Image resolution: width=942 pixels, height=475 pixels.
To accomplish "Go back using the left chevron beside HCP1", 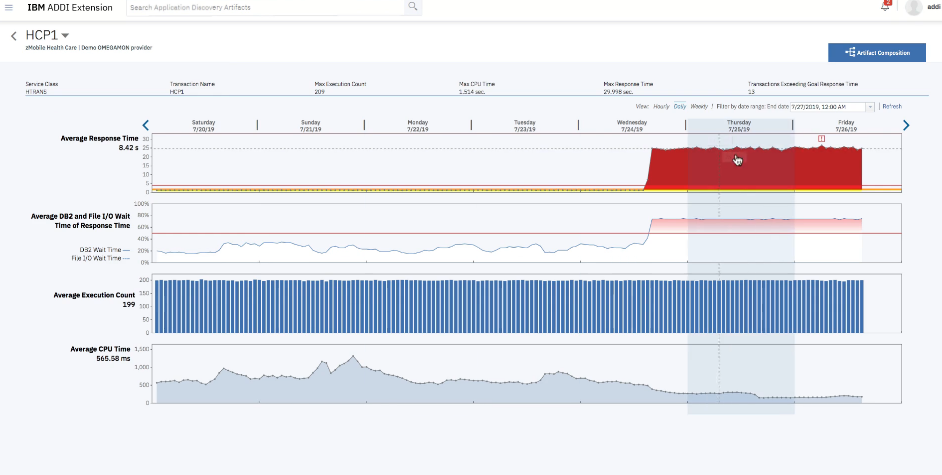I will [x=14, y=36].
